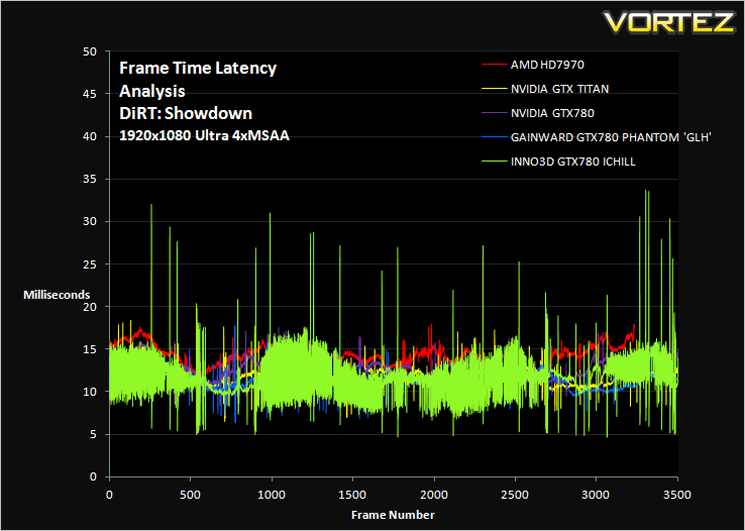The width and height of the screenshot is (745, 531).
Task: Click the DiRT: Showdown title line
Action: click(x=186, y=114)
